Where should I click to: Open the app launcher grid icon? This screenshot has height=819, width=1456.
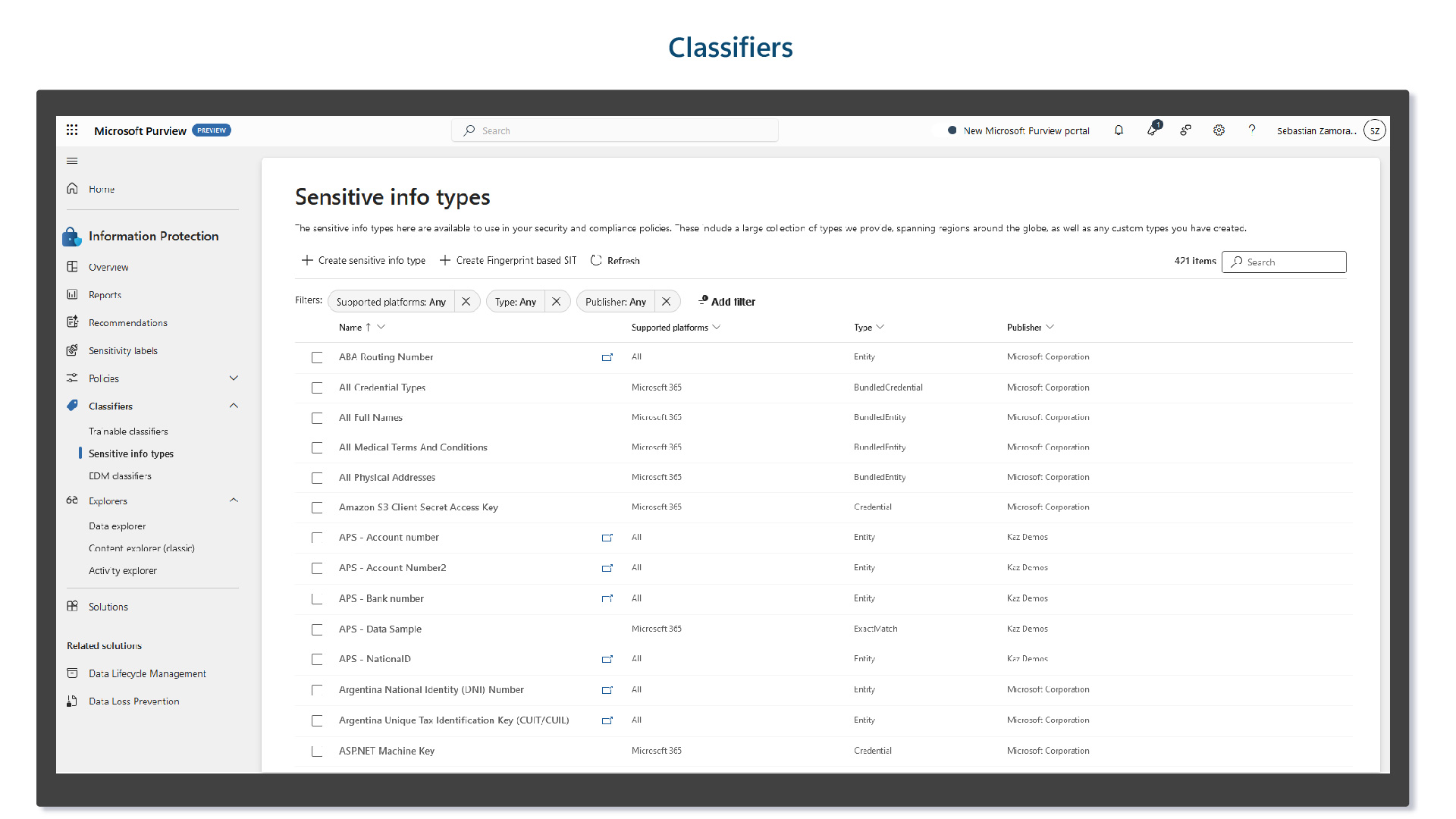72,130
